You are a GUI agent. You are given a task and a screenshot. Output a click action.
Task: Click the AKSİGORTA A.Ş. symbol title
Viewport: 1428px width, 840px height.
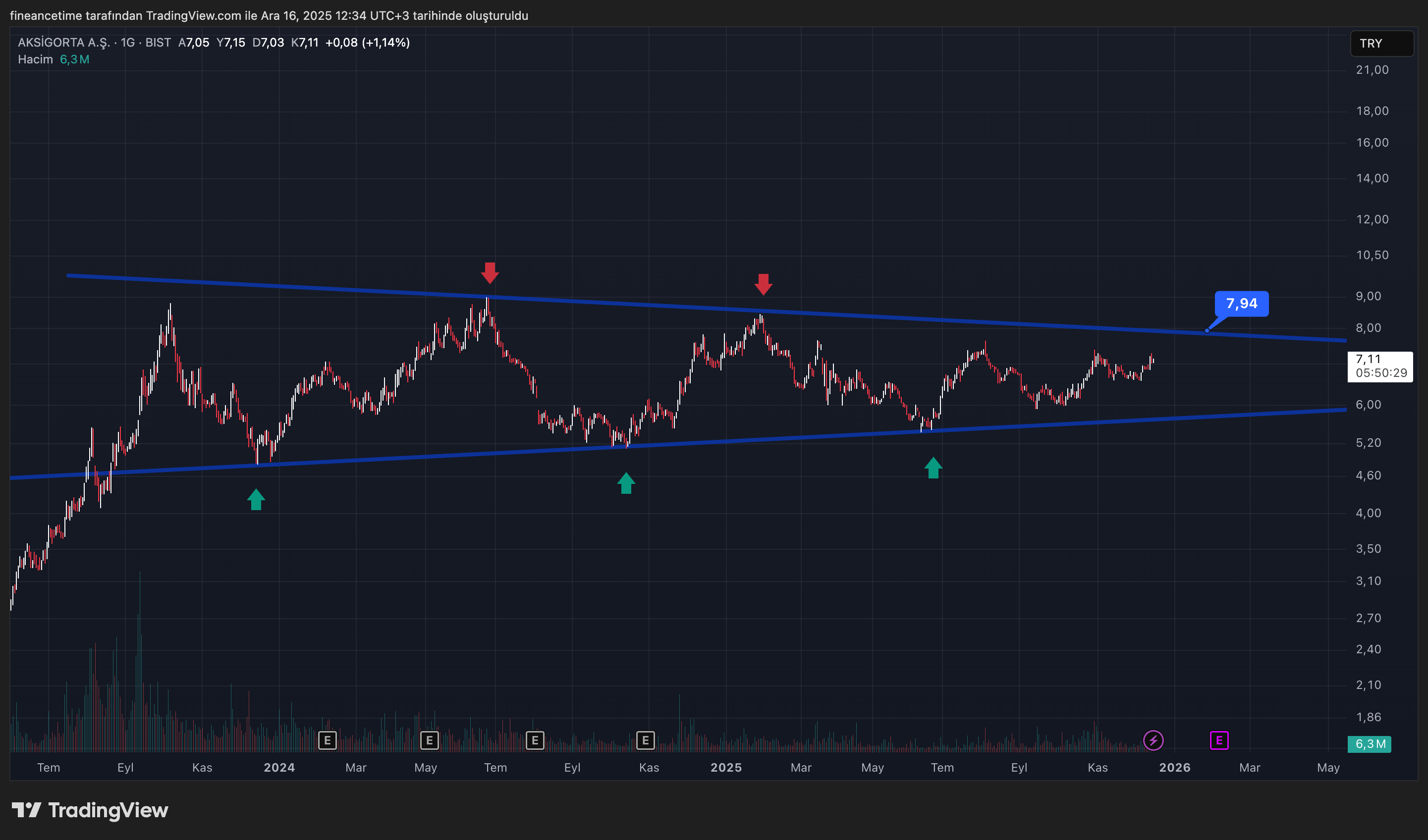(63, 43)
